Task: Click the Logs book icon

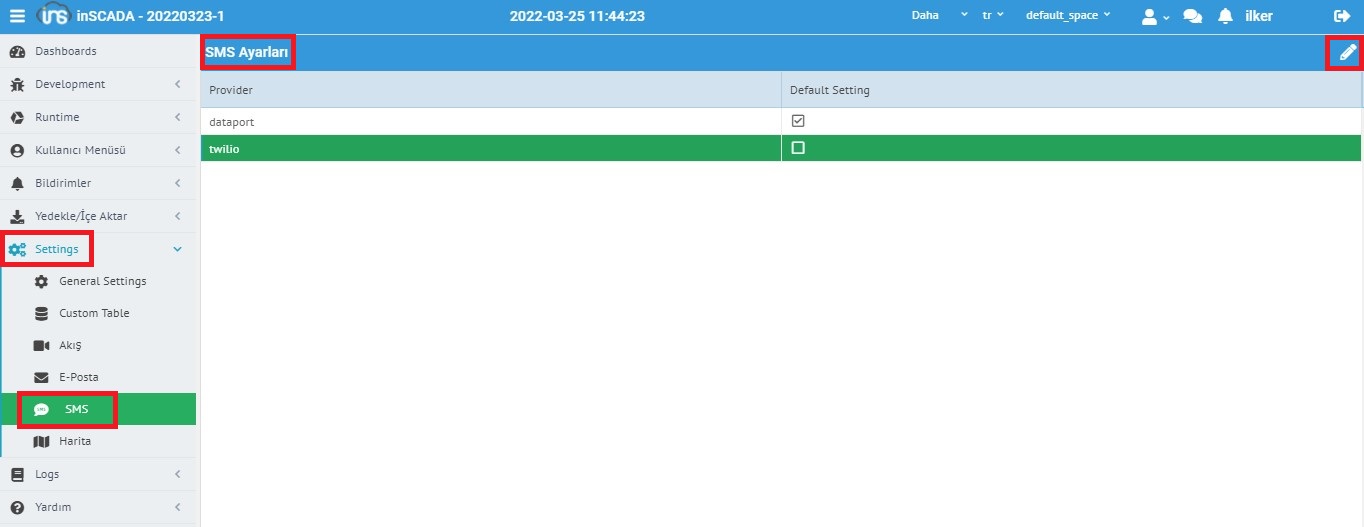Action: coord(17,474)
